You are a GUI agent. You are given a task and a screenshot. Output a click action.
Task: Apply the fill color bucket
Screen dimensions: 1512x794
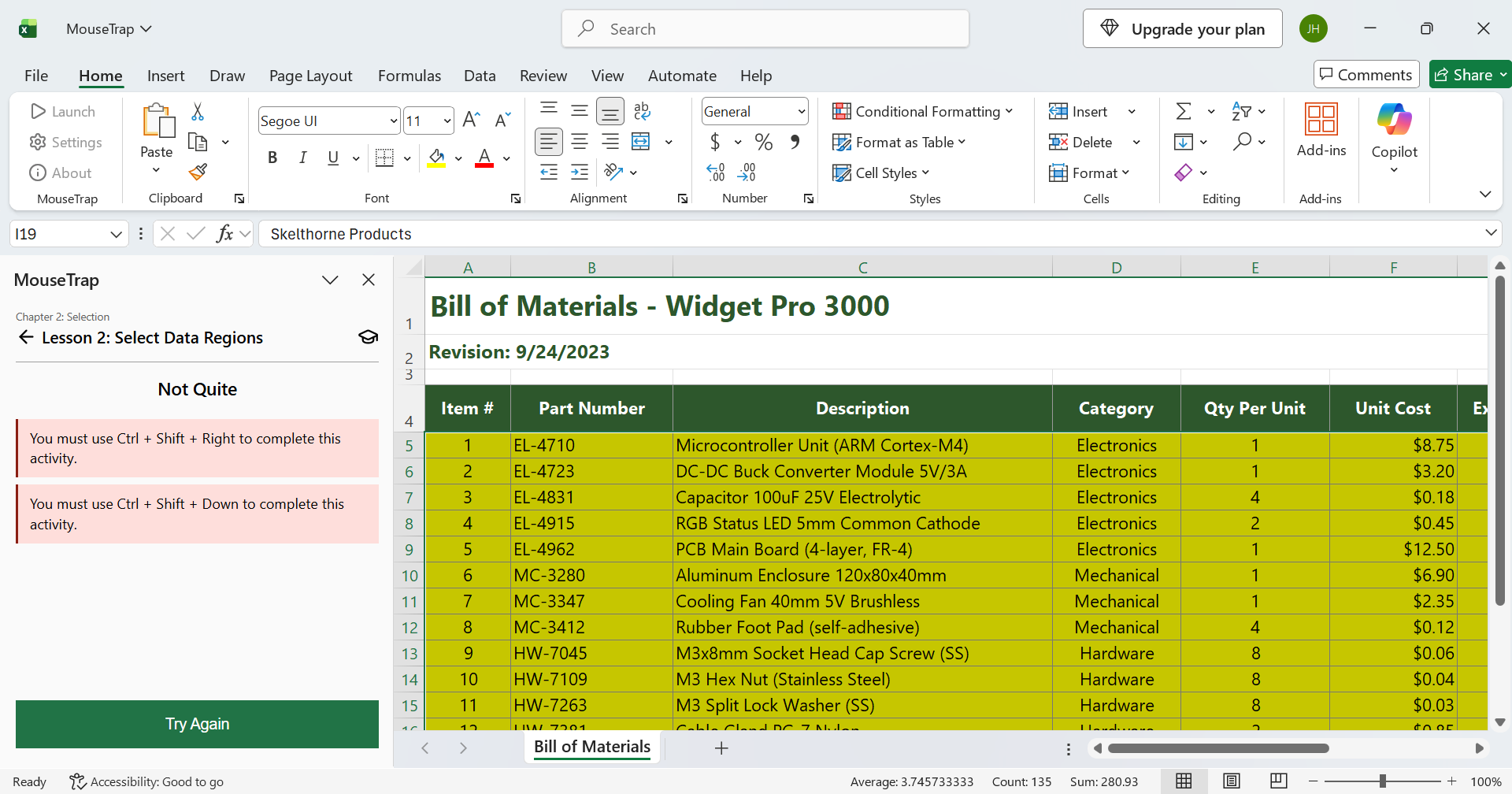pyautogui.click(x=436, y=158)
